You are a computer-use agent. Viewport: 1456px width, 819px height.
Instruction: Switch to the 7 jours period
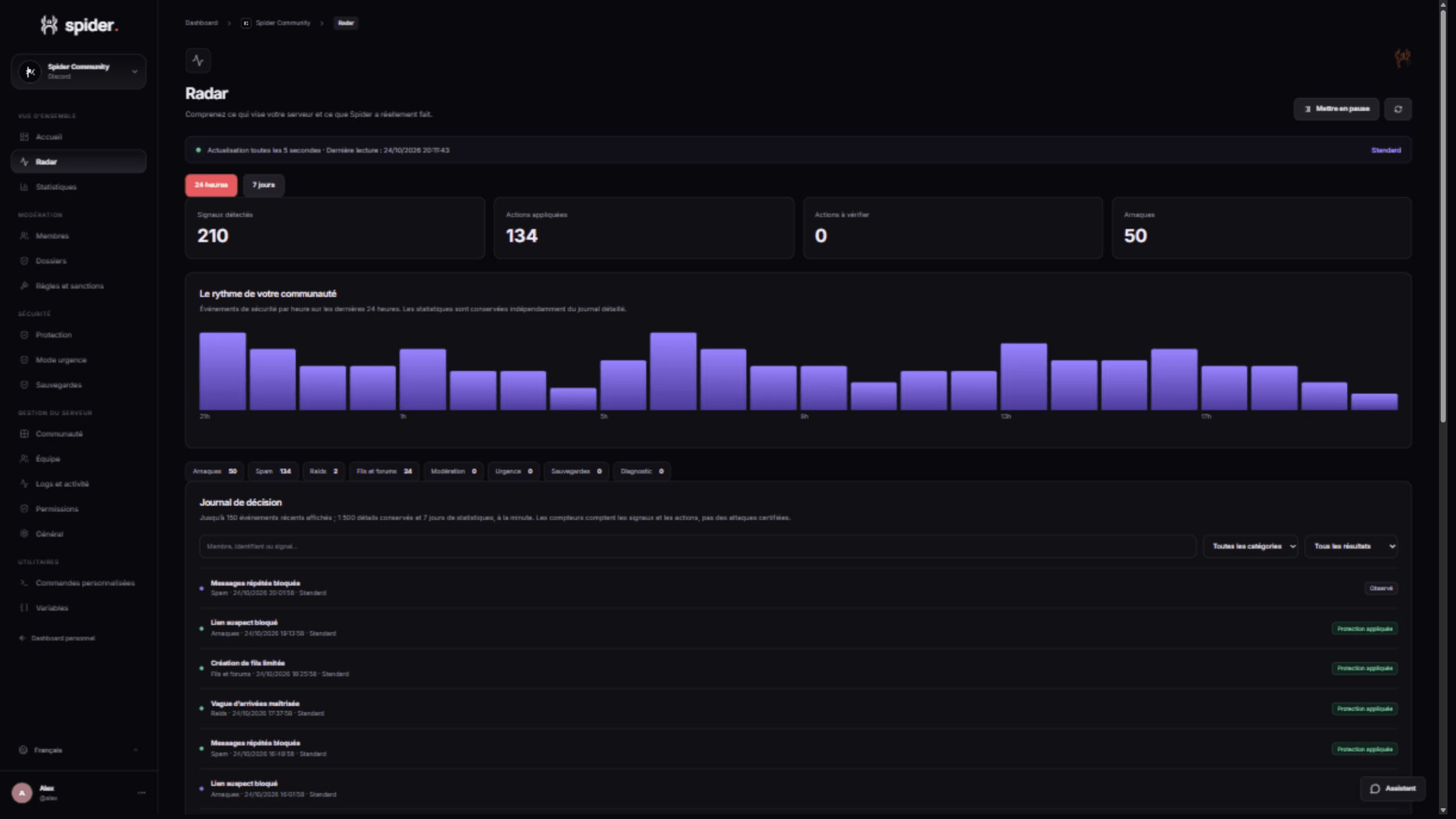click(x=263, y=185)
